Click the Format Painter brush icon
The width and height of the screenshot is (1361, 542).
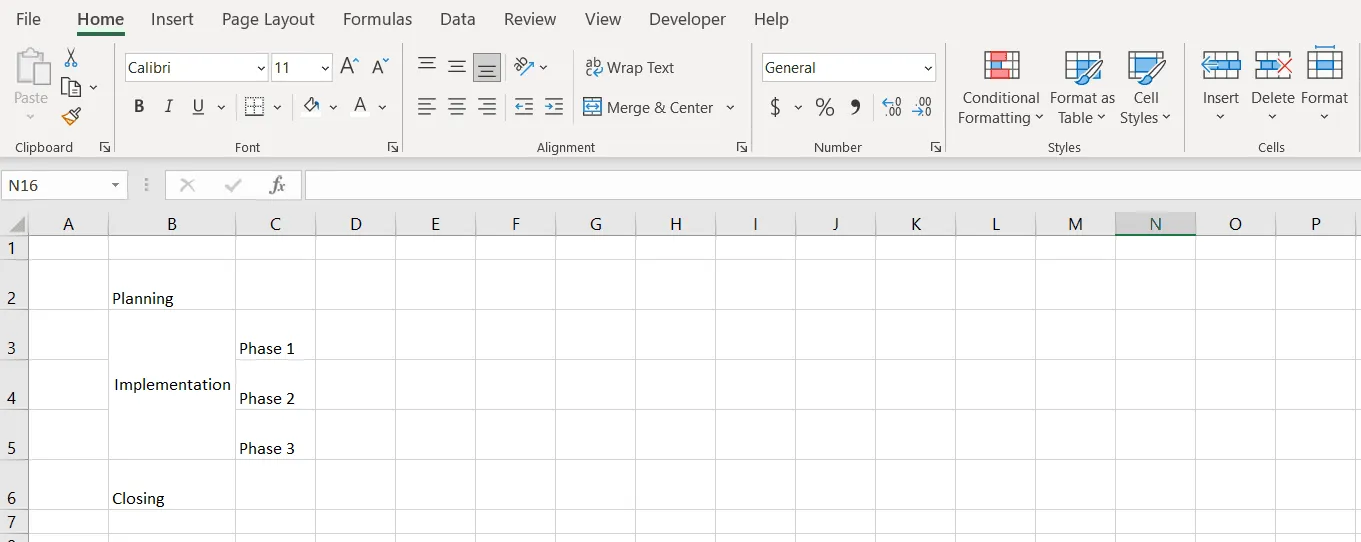click(x=71, y=117)
